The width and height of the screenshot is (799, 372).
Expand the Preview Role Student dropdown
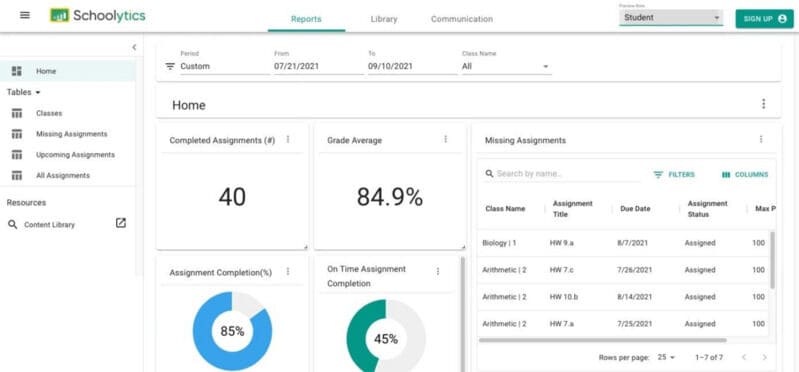click(671, 17)
